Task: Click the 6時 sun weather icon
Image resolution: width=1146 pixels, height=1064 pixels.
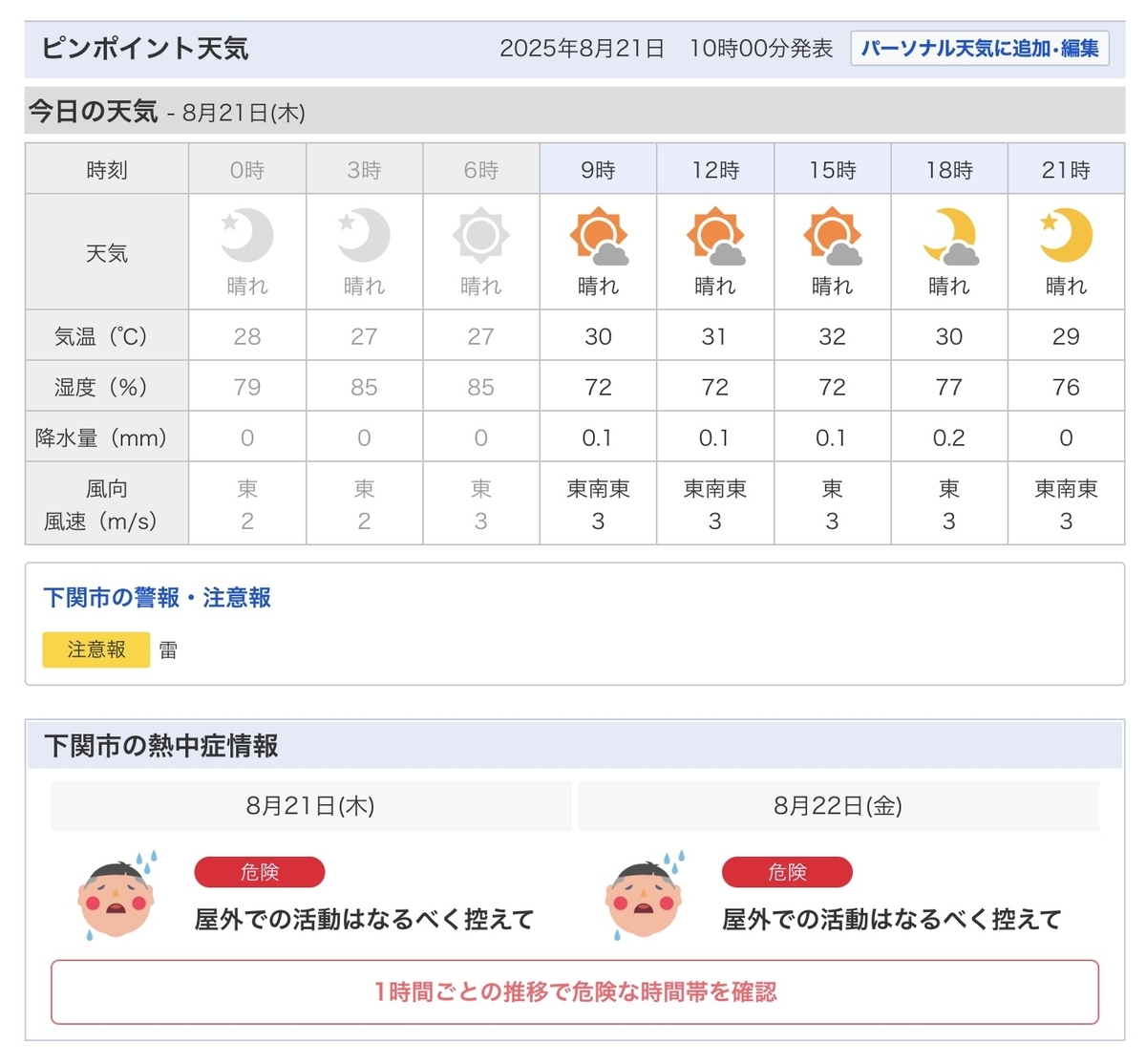Action: click(x=480, y=235)
